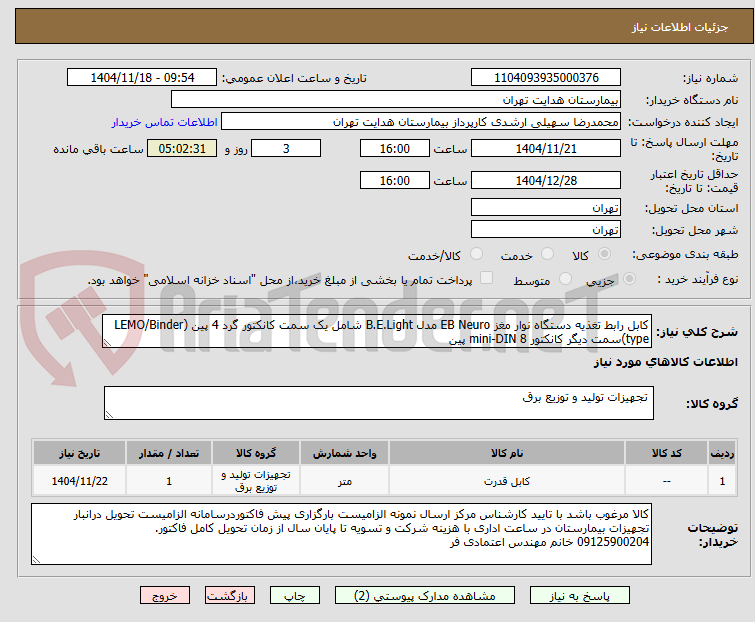Viewport: 755px width, 622px height.
Task: Select the جزیی purchase type radio
Action: point(629,279)
